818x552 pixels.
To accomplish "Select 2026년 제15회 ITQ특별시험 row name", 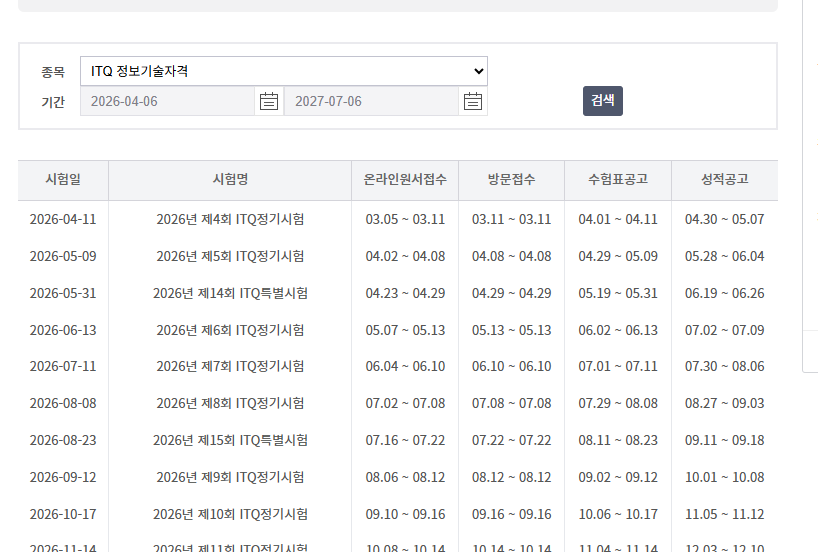I will pos(230,440).
